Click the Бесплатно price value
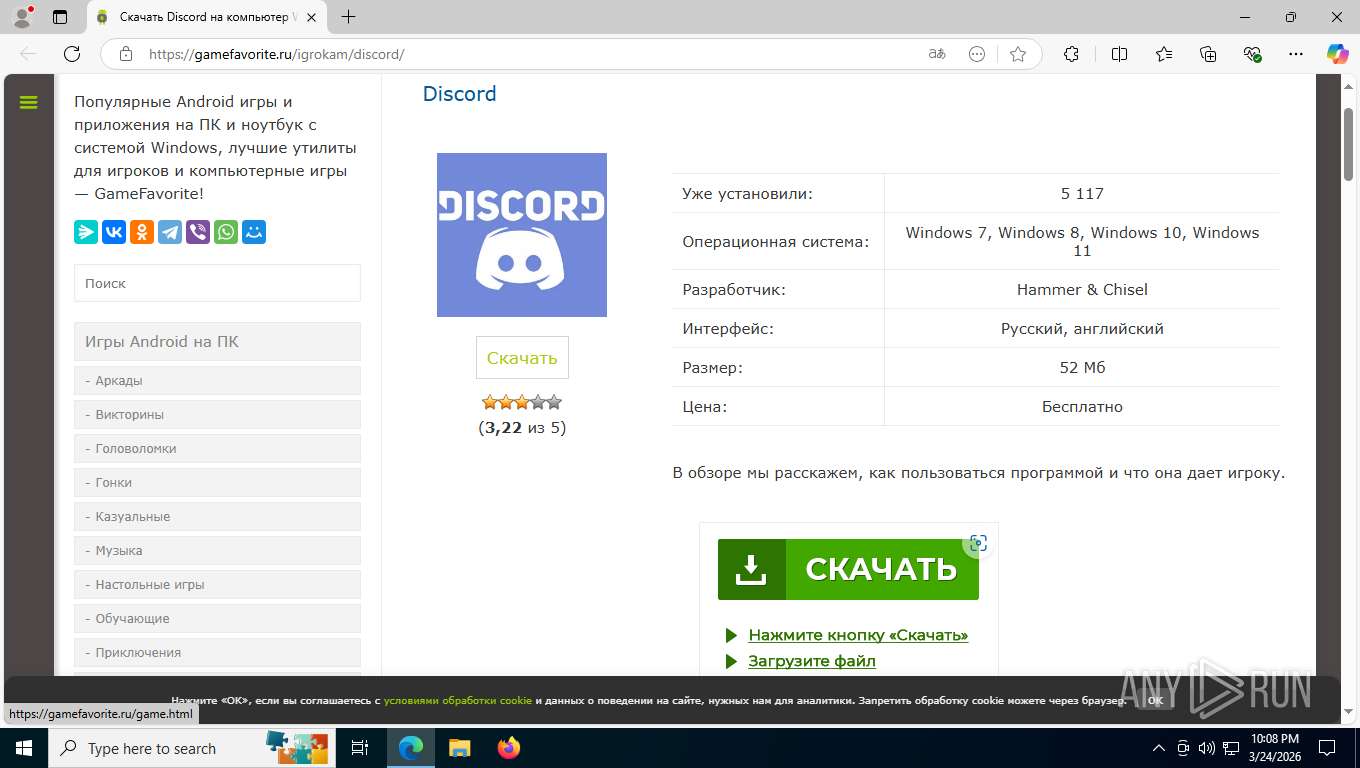 coord(1082,407)
